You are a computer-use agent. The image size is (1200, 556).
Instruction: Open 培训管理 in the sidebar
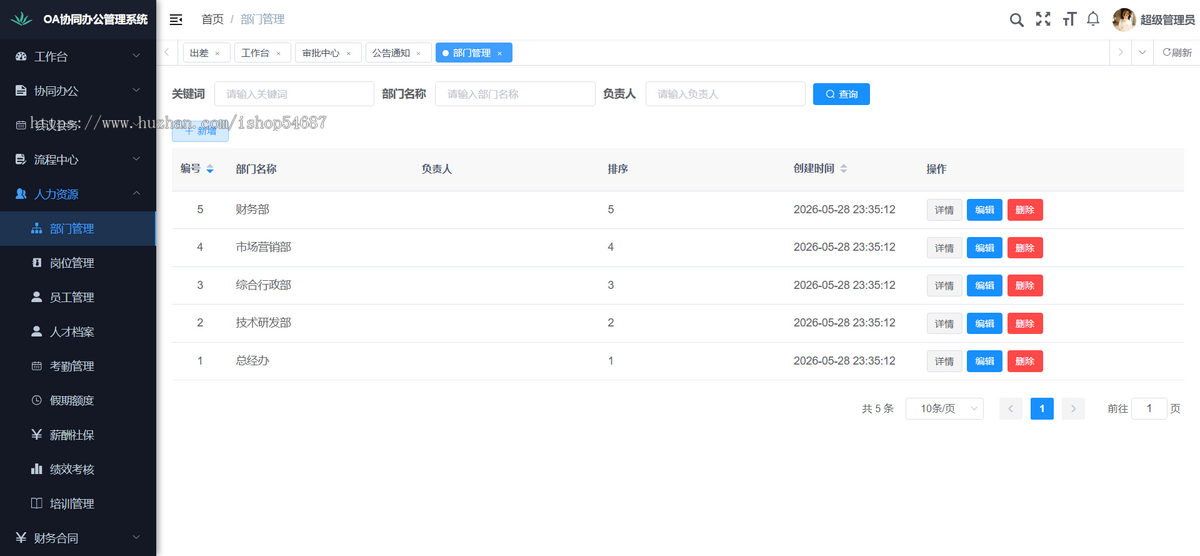[78, 503]
